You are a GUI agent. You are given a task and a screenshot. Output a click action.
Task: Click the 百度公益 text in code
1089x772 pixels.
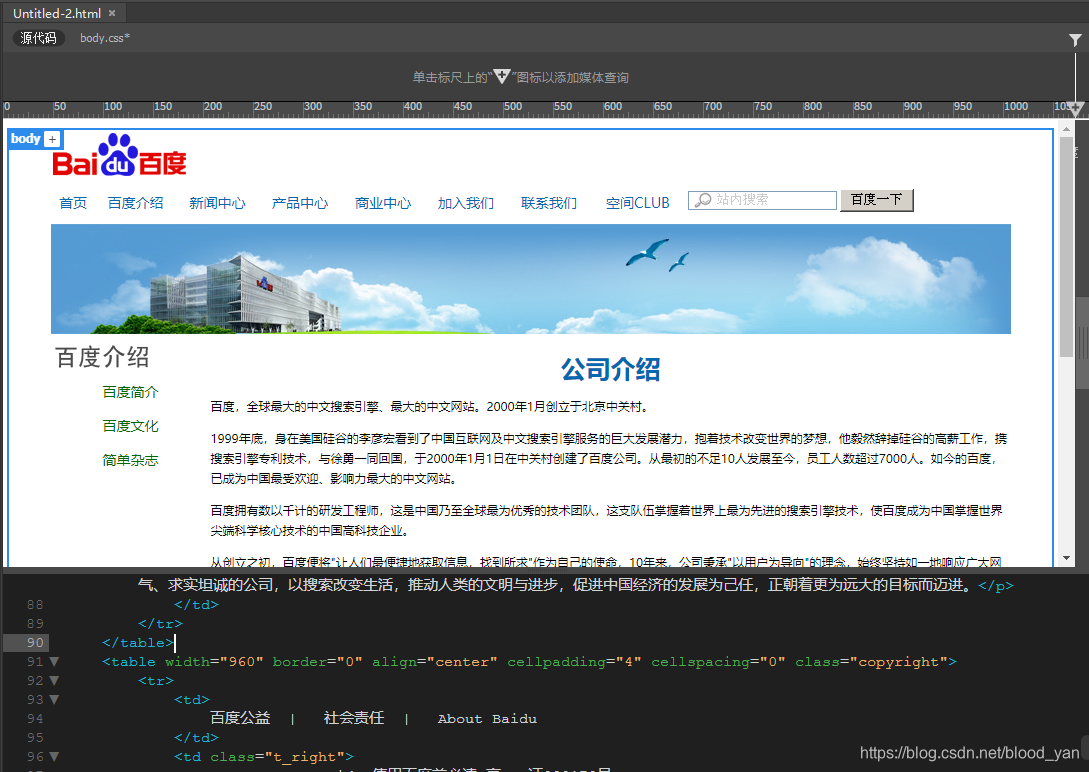click(240, 719)
